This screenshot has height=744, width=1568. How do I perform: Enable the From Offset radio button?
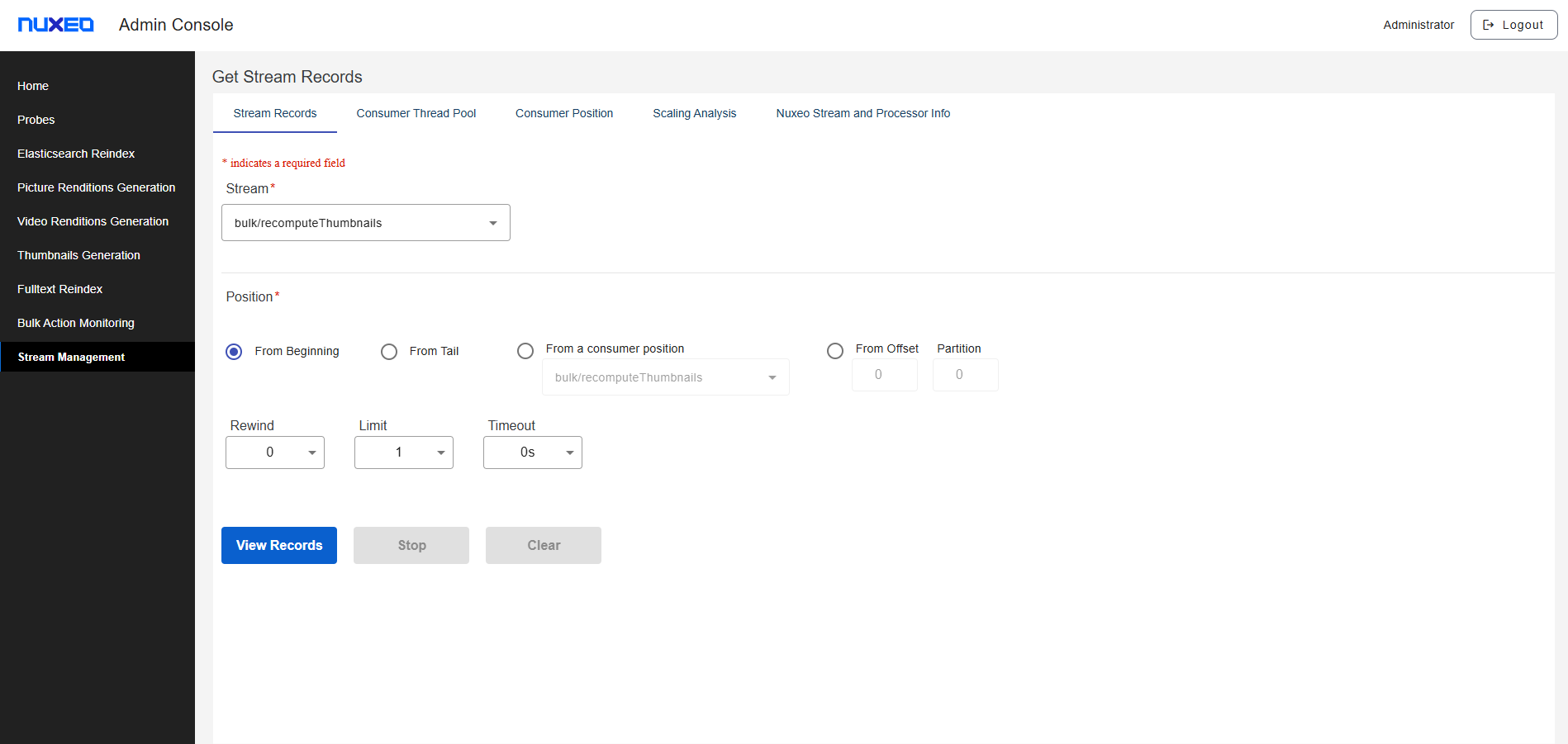tap(835, 351)
